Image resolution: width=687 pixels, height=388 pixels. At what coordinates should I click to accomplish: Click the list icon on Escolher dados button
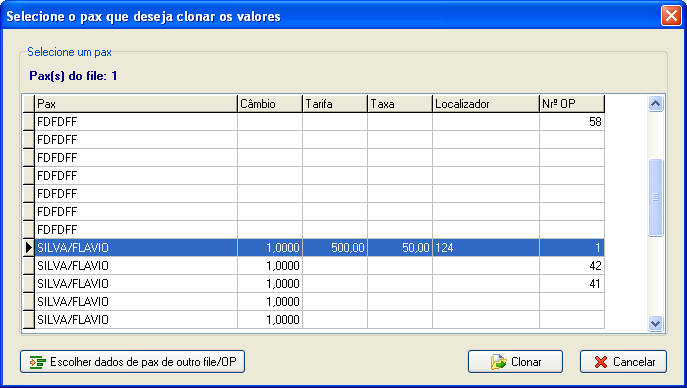[x=38, y=362]
